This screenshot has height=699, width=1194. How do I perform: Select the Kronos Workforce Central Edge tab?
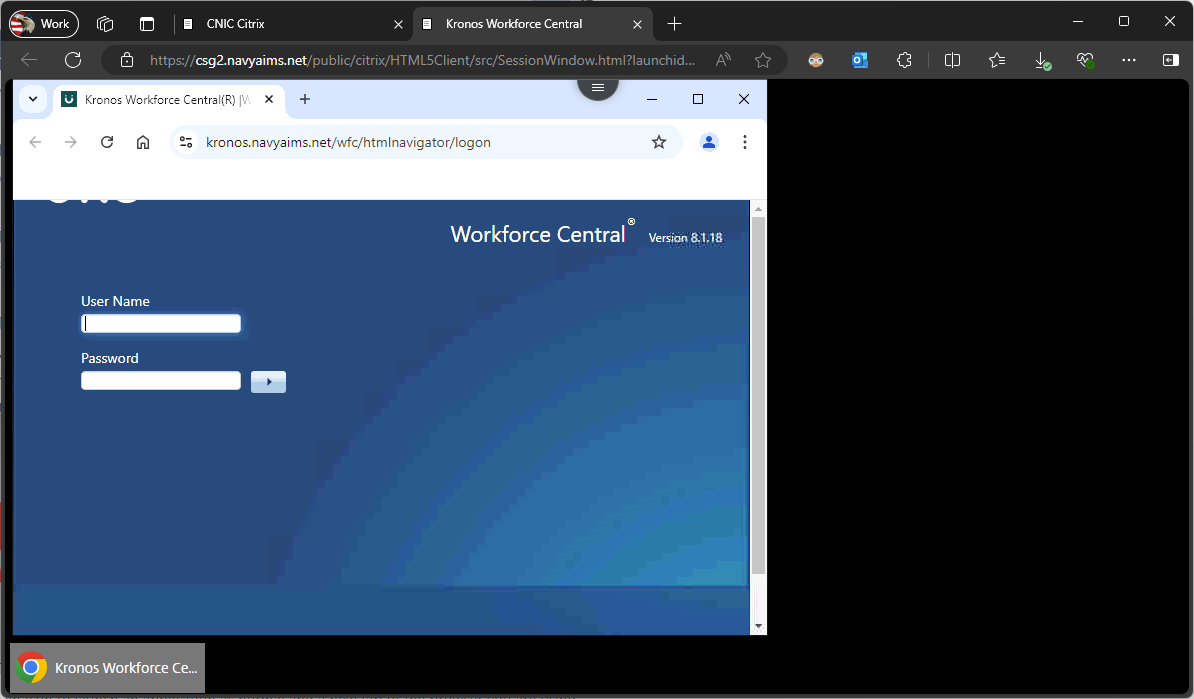coord(528,23)
